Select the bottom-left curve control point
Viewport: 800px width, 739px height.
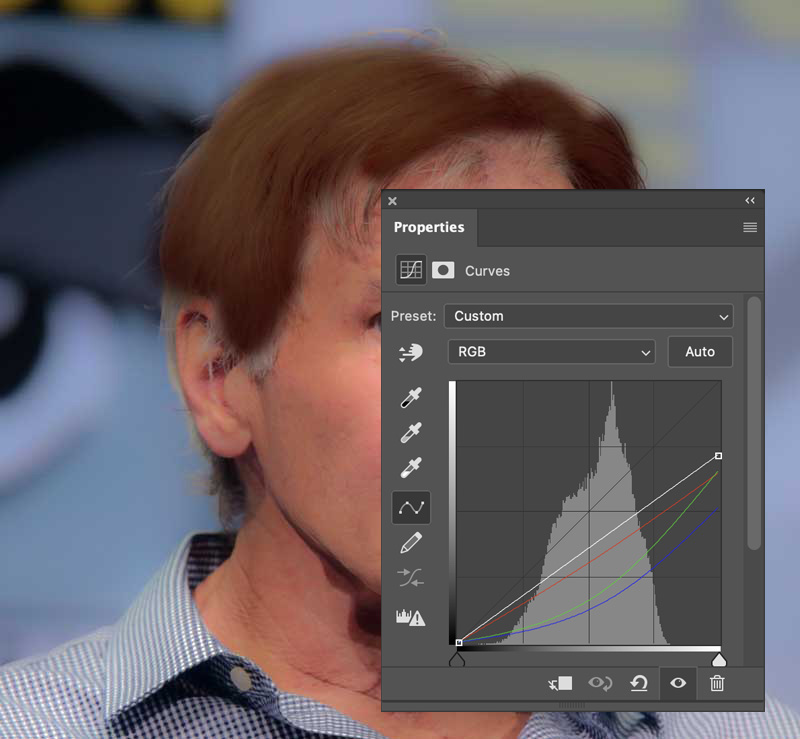pyautogui.click(x=459, y=643)
